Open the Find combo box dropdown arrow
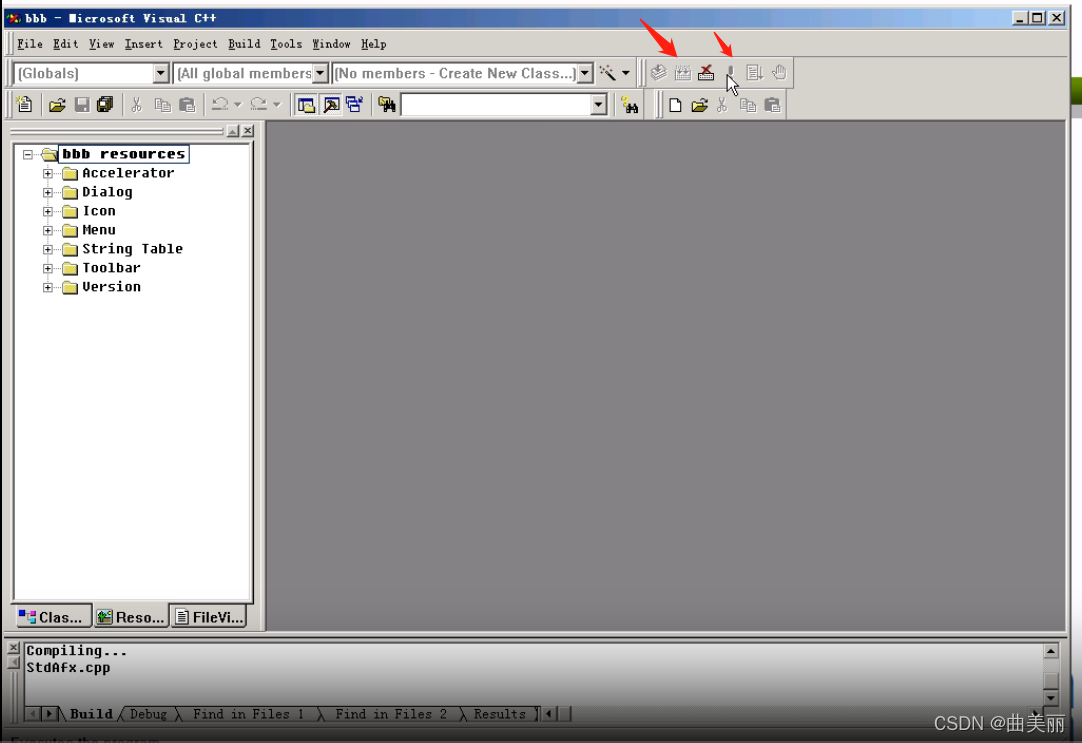1082x743 pixels. (599, 105)
